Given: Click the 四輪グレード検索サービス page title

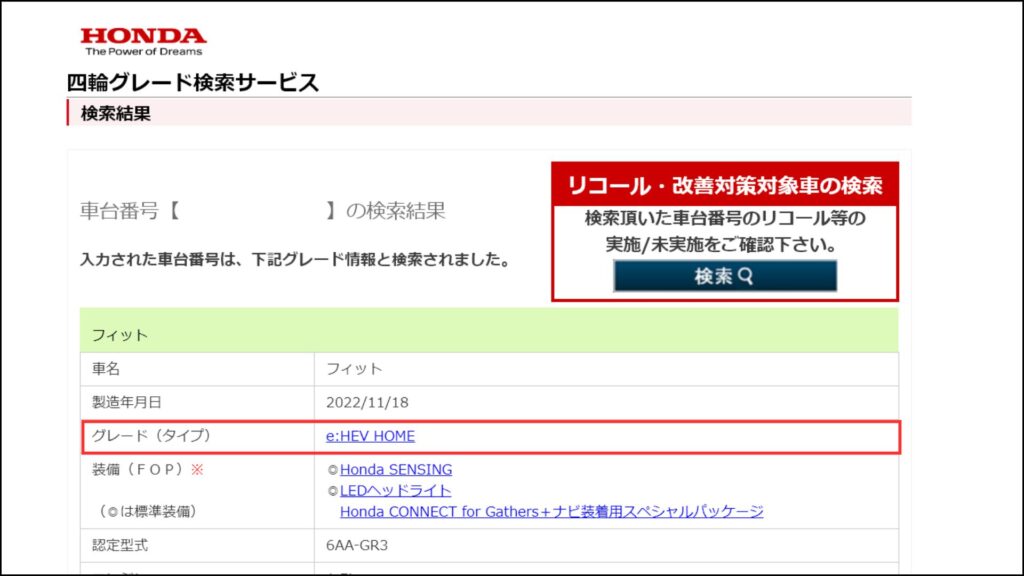Looking at the screenshot, I should tap(193, 82).
